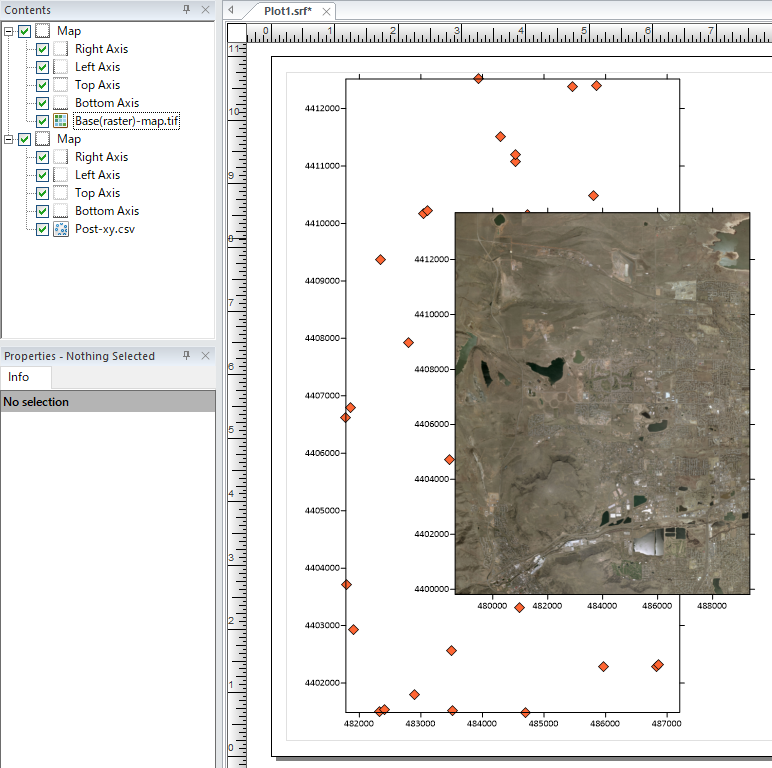The image size is (772, 768).
Task: Uncheck first Map's Left Axis checkbox
Action: pos(42,67)
